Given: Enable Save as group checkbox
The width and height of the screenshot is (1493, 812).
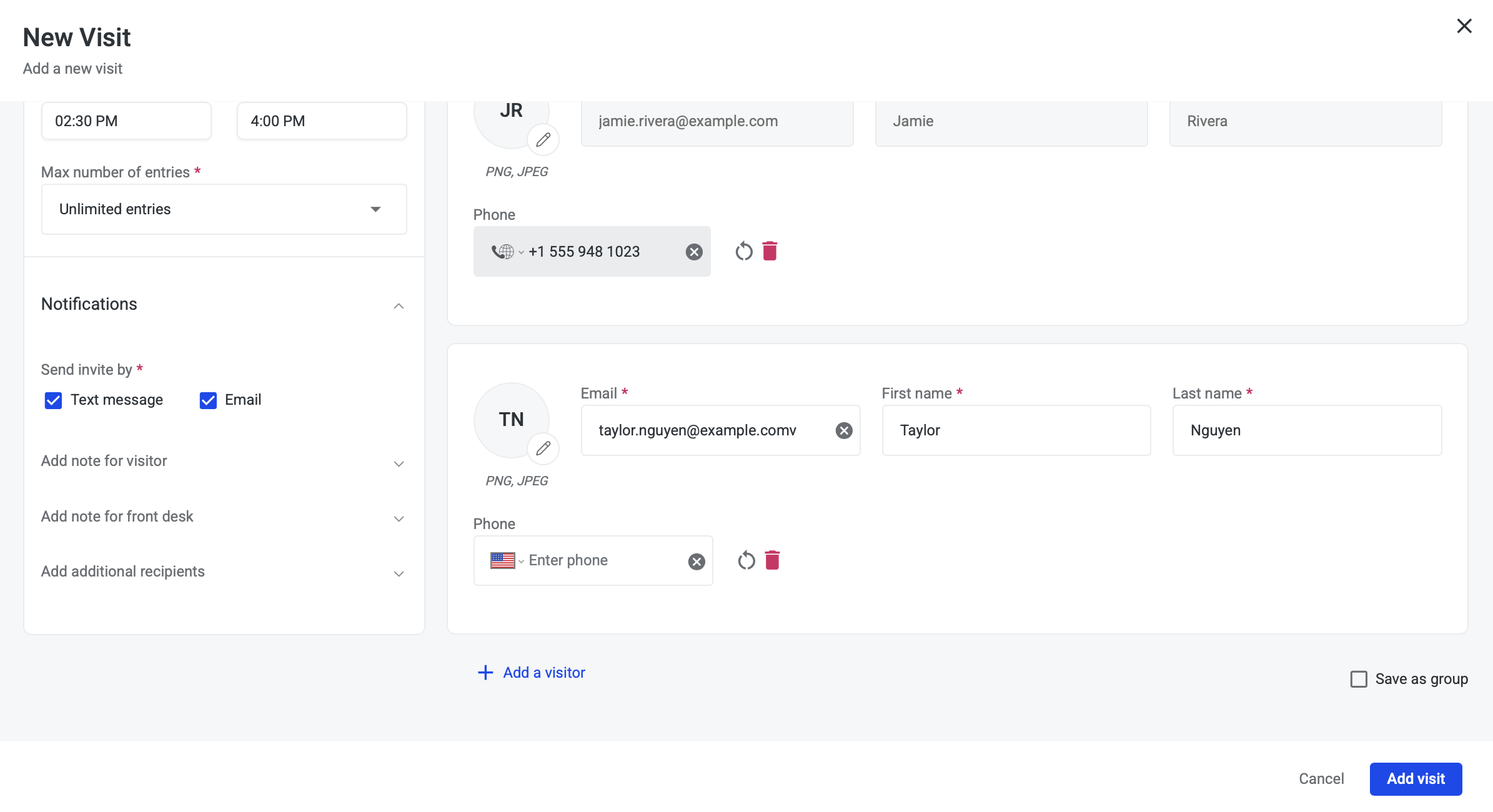Looking at the screenshot, I should 1359,679.
